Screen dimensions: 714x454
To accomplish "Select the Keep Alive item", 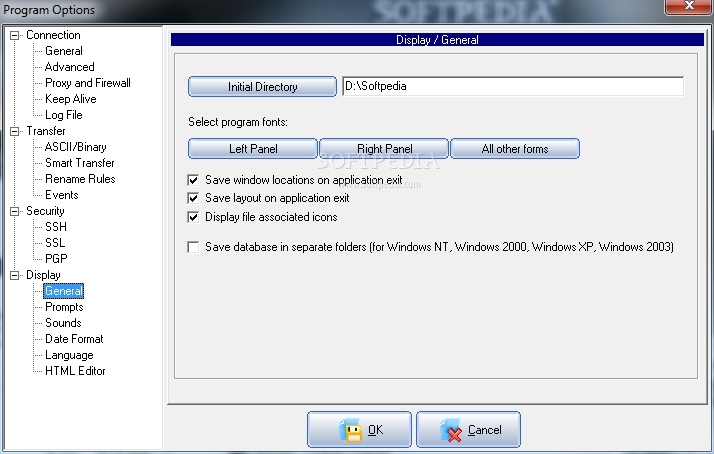I will [x=71, y=99].
